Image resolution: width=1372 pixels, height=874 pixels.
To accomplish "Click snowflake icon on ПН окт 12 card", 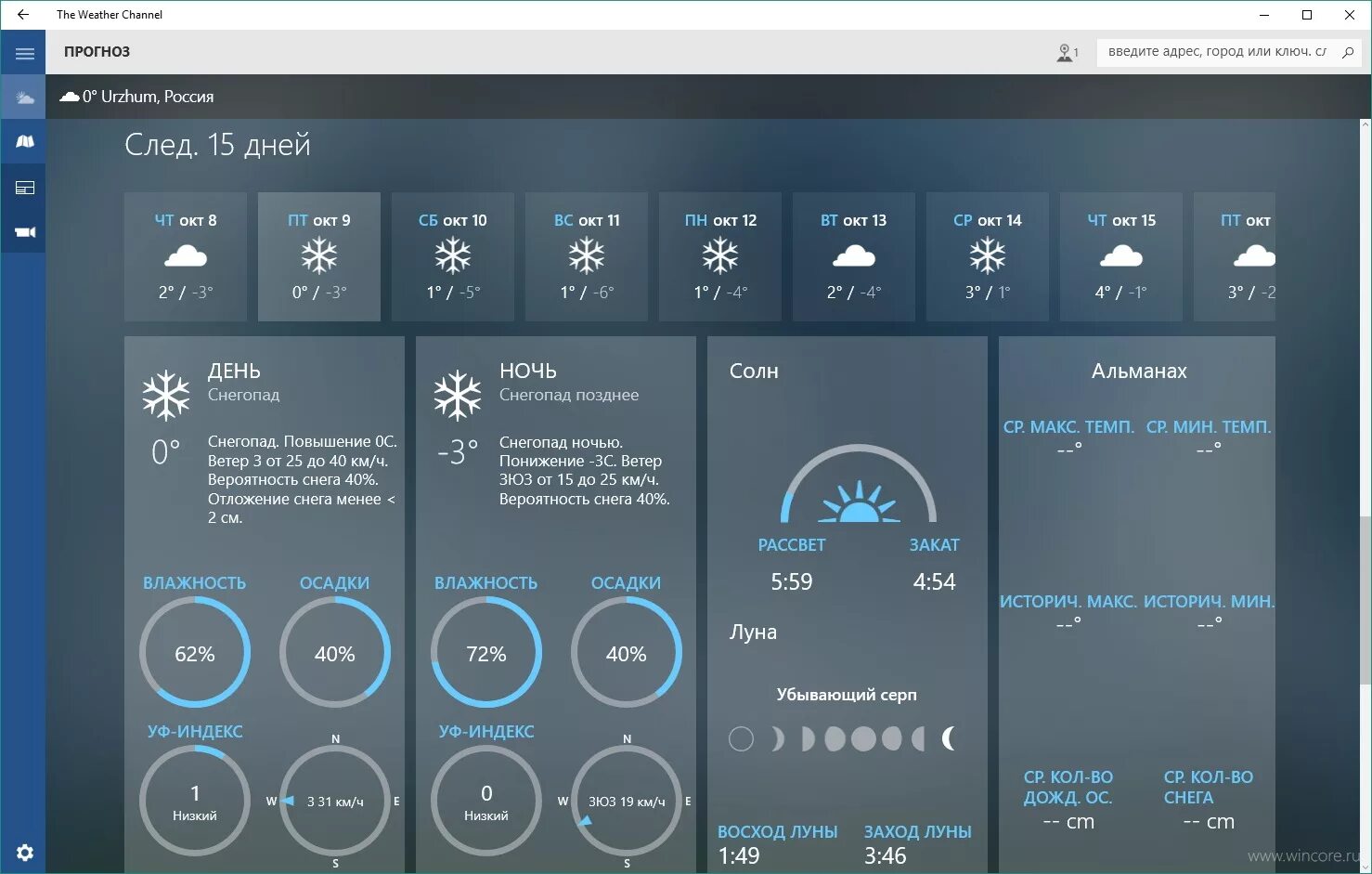I will [720, 255].
